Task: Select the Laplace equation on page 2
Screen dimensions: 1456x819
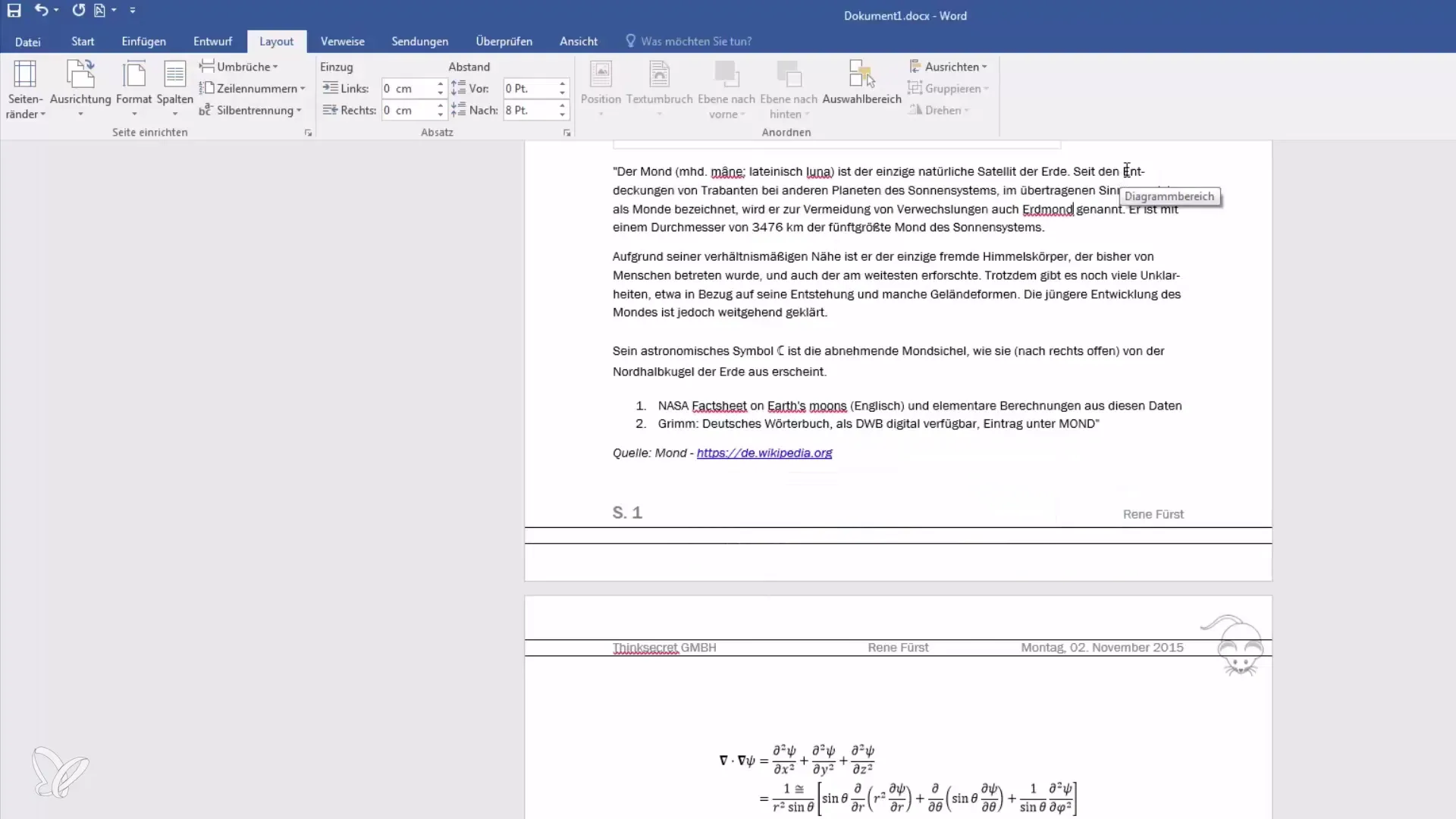Action: [898, 780]
